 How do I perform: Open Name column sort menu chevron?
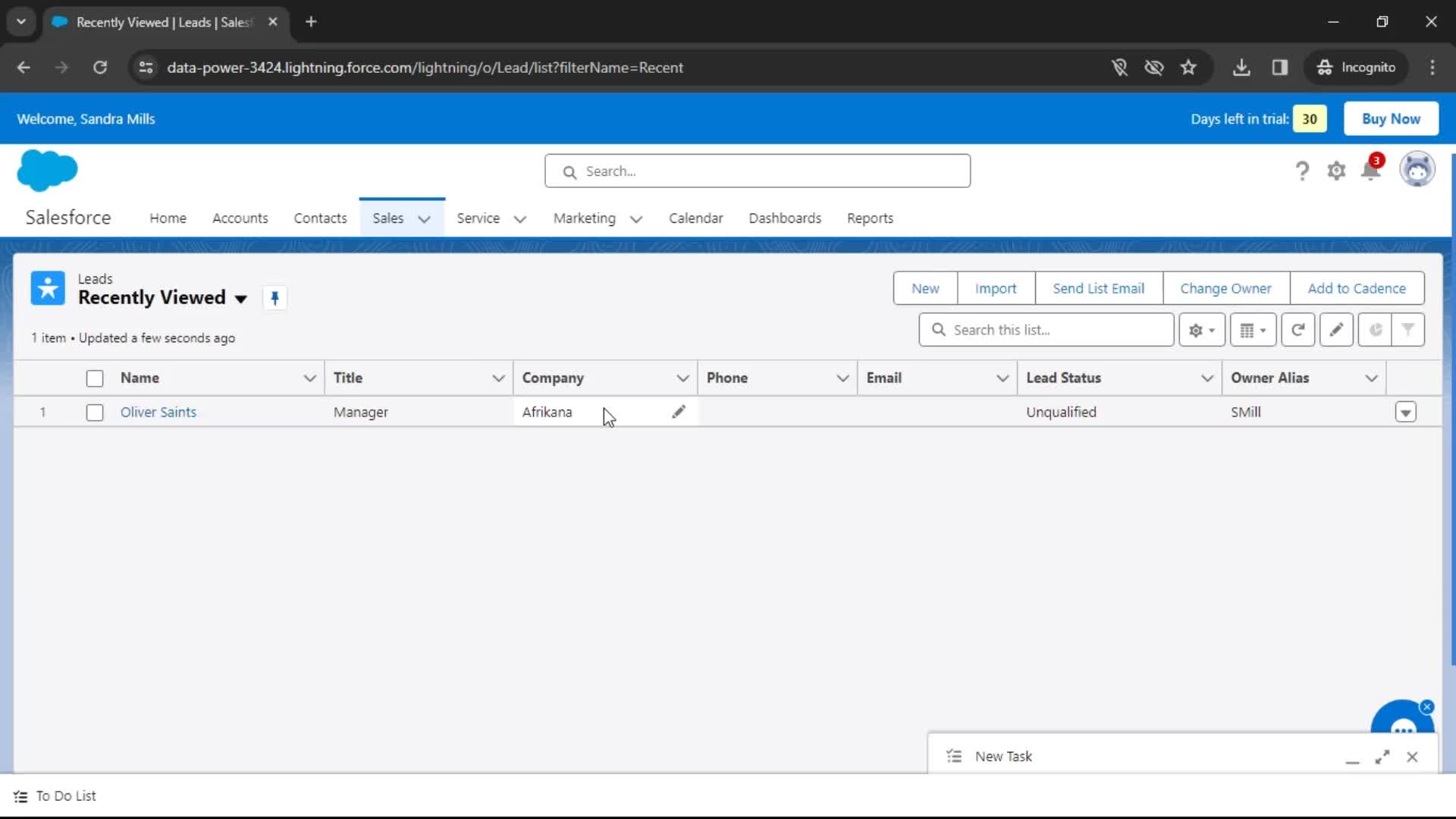(309, 378)
